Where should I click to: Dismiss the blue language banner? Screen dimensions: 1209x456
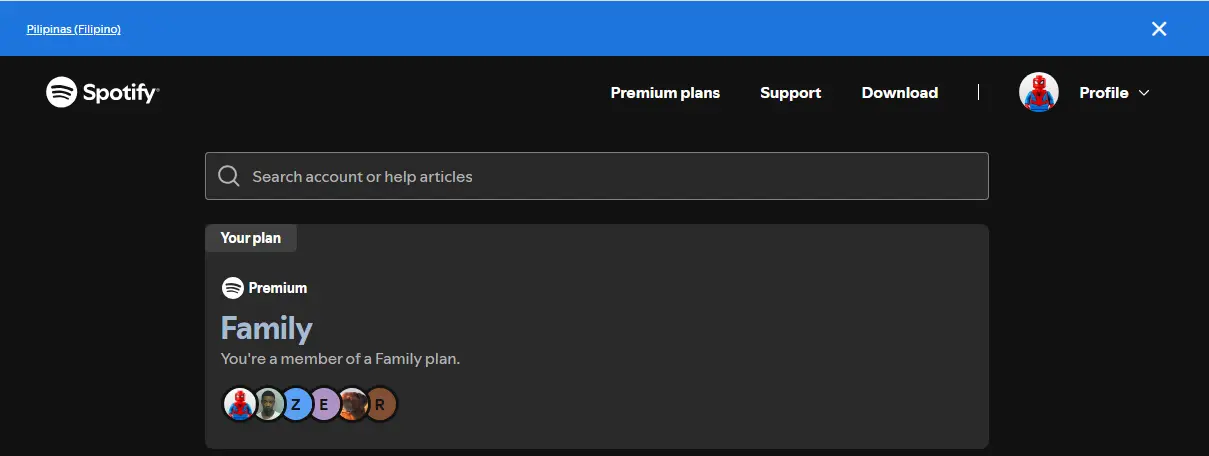click(x=1159, y=29)
